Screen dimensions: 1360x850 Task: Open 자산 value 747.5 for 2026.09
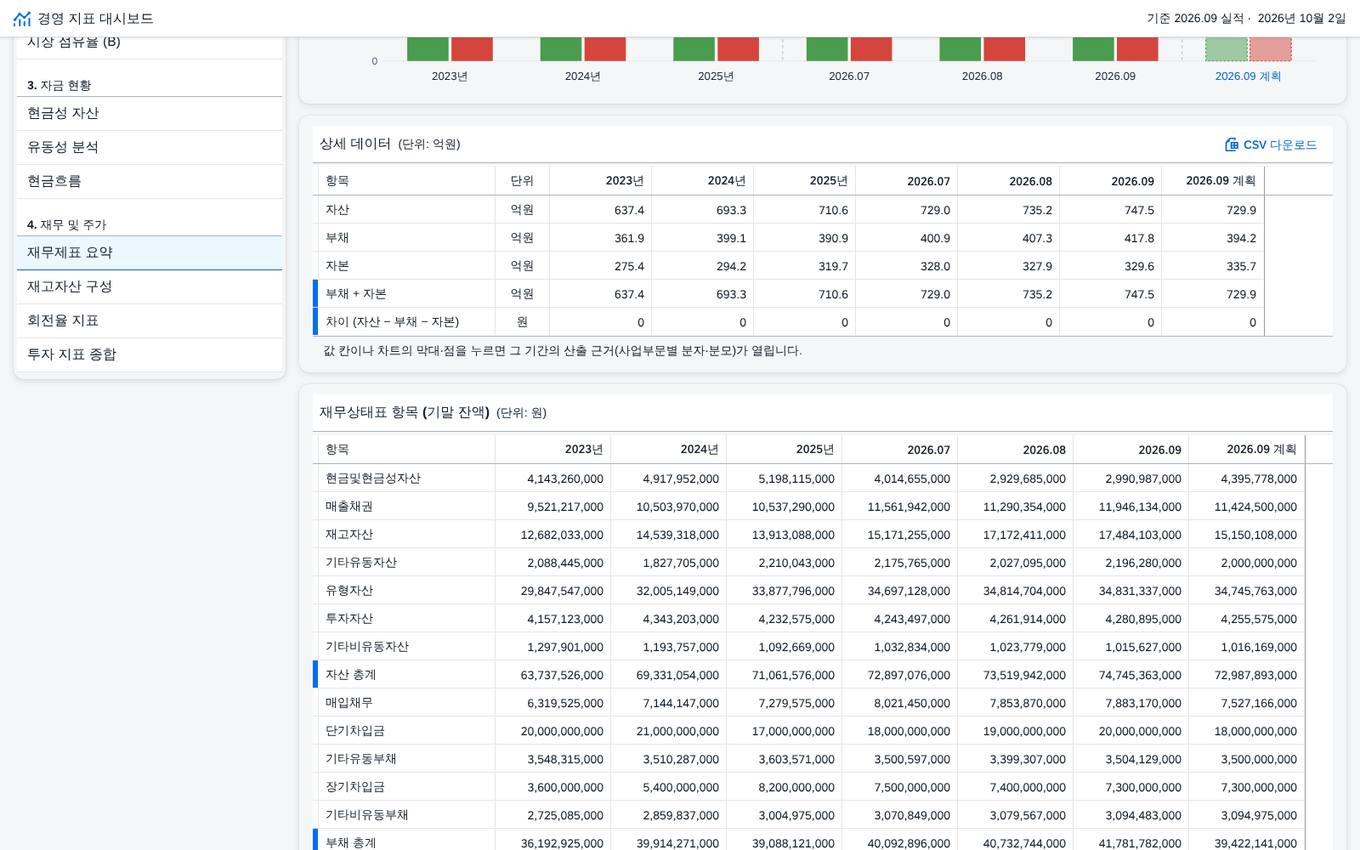pyautogui.click(x=1110, y=210)
